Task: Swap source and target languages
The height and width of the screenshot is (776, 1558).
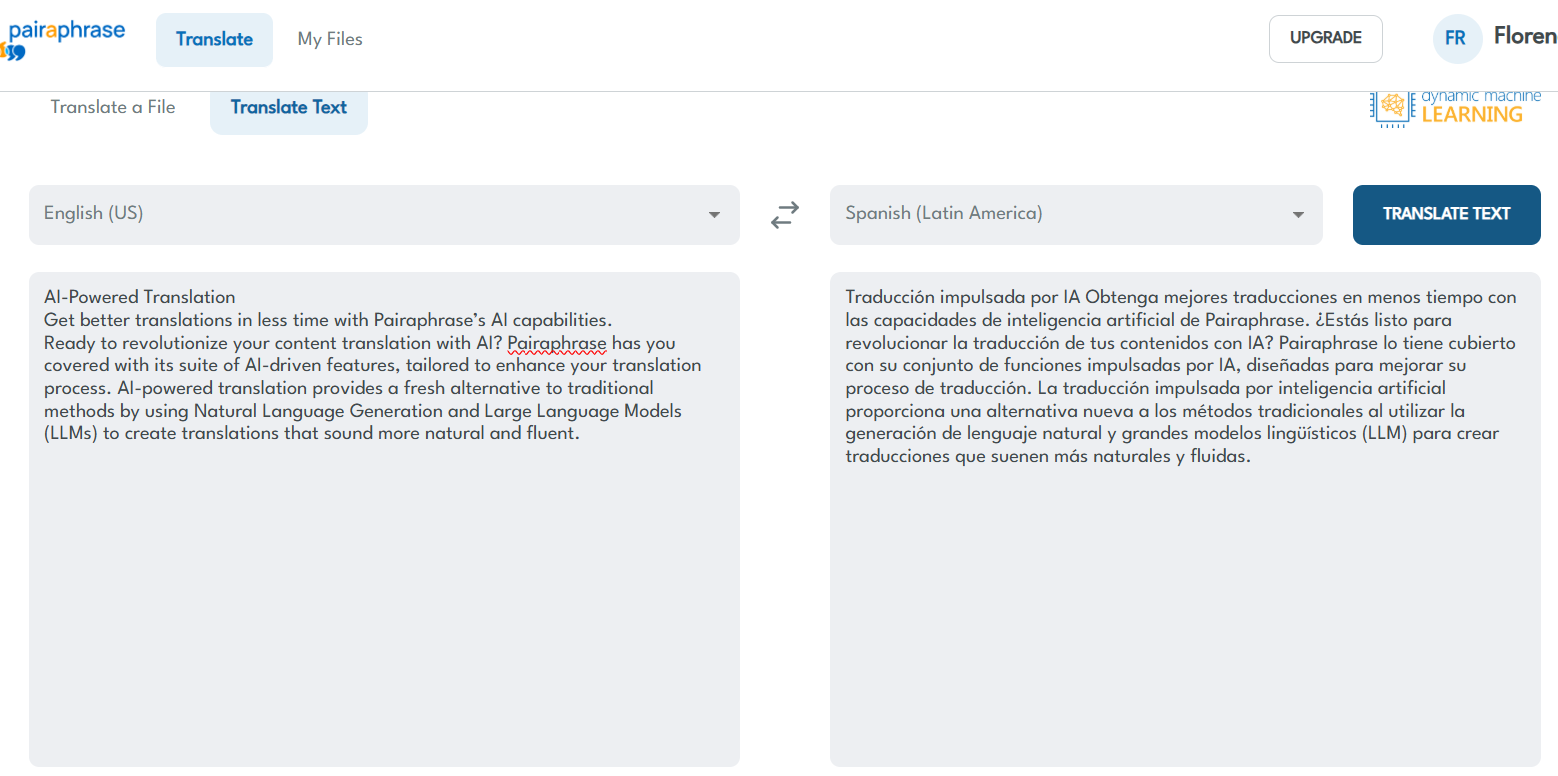Action: 785,214
